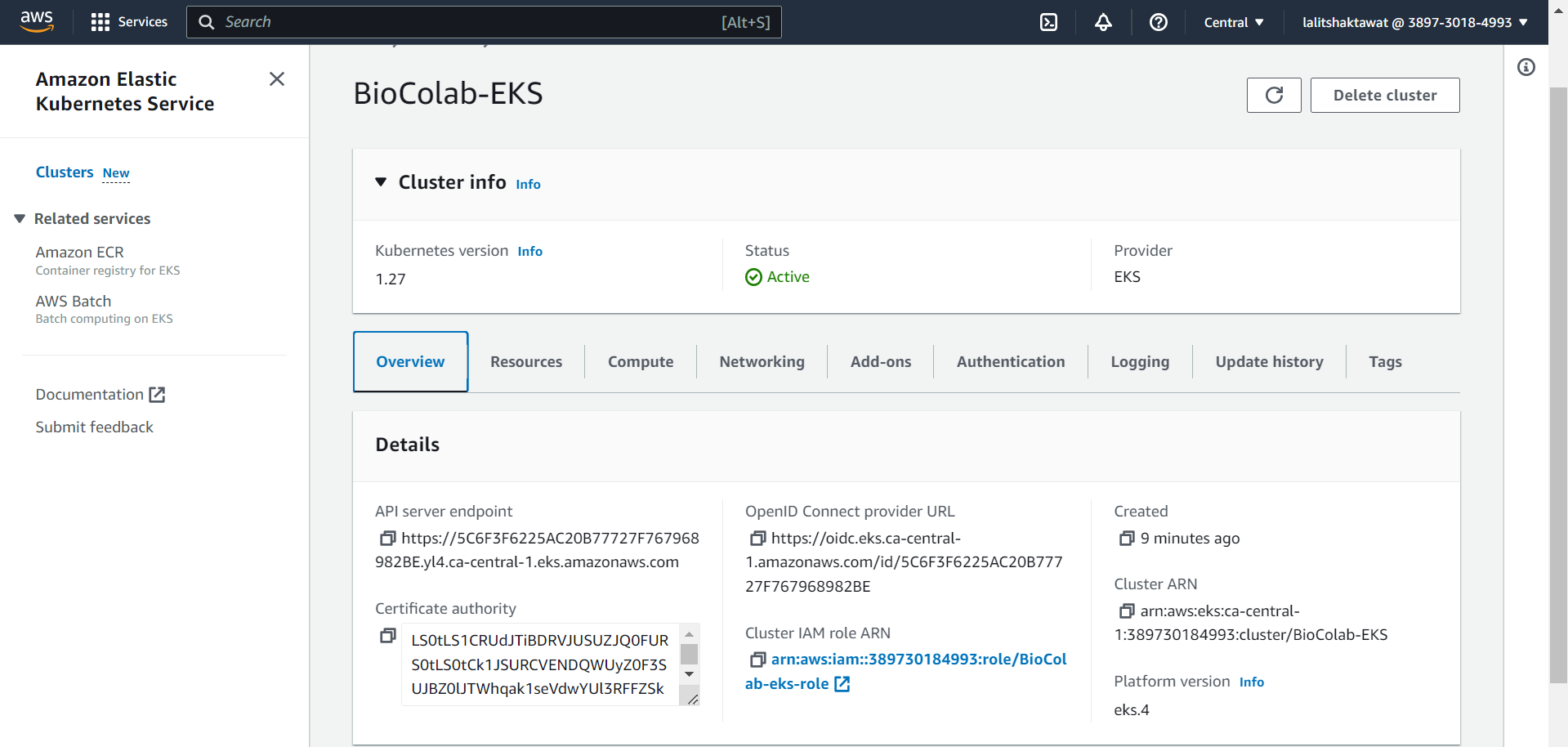Click the external link icon next to Documentation
This screenshot has width=1568, height=747.
(x=157, y=395)
